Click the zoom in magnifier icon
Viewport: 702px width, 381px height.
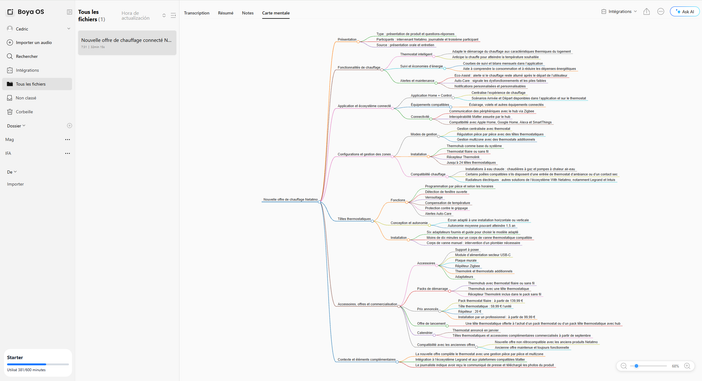687,366
